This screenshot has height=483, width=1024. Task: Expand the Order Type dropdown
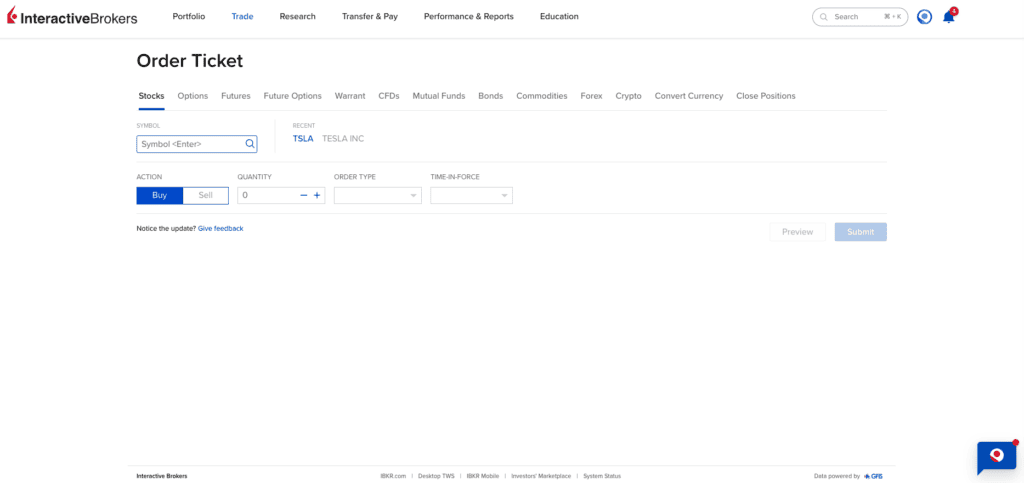[377, 195]
